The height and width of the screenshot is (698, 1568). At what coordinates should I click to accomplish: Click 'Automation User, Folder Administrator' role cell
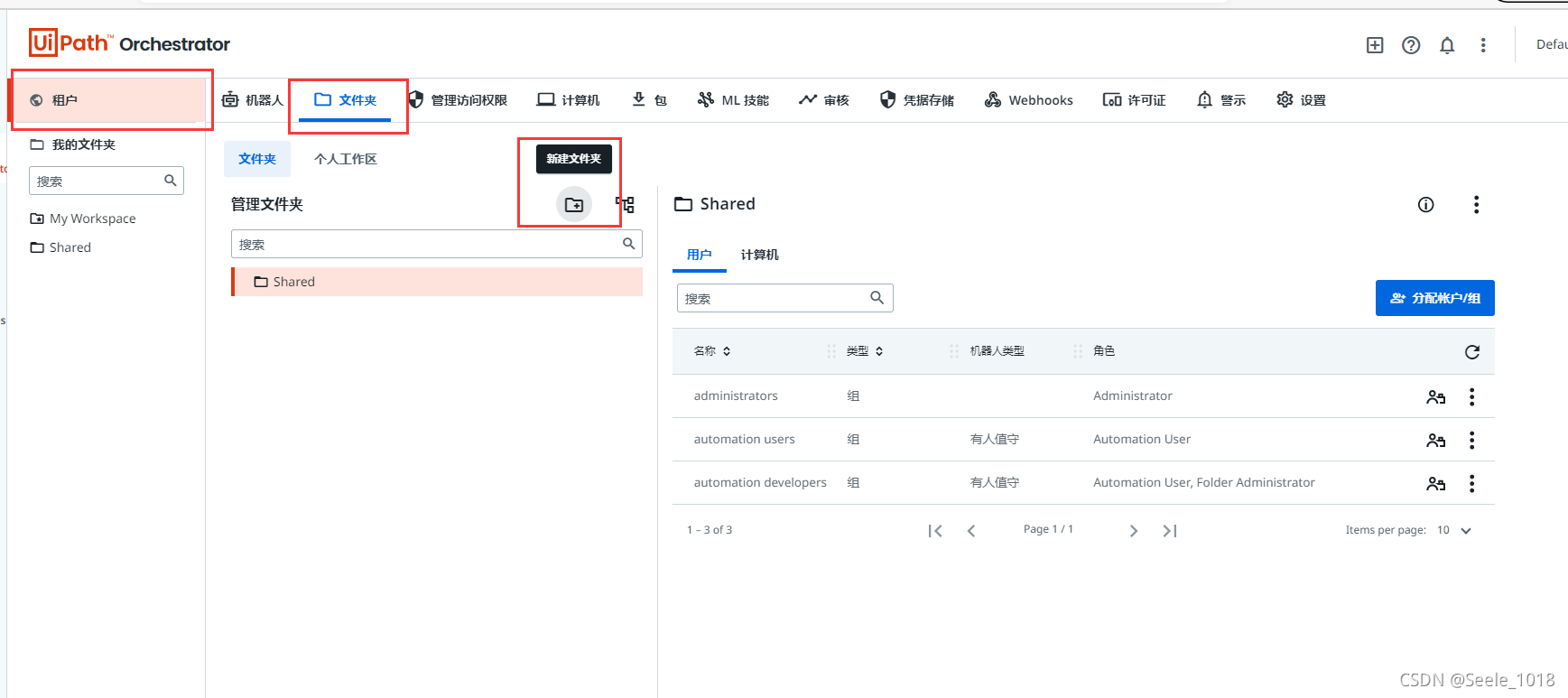pos(1204,482)
